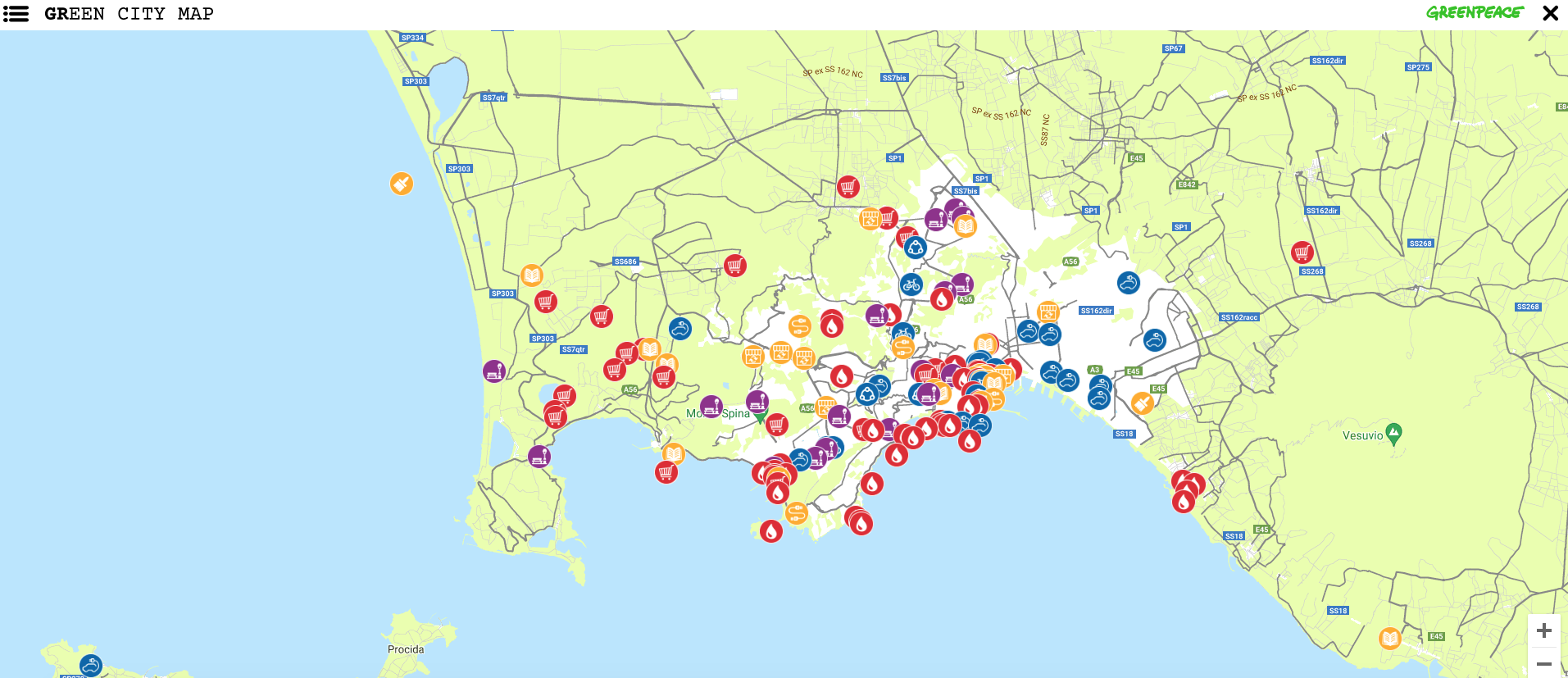This screenshot has height=678, width=1568.
Task: Zoom out with the minus button
Action: coord(1543,663)
